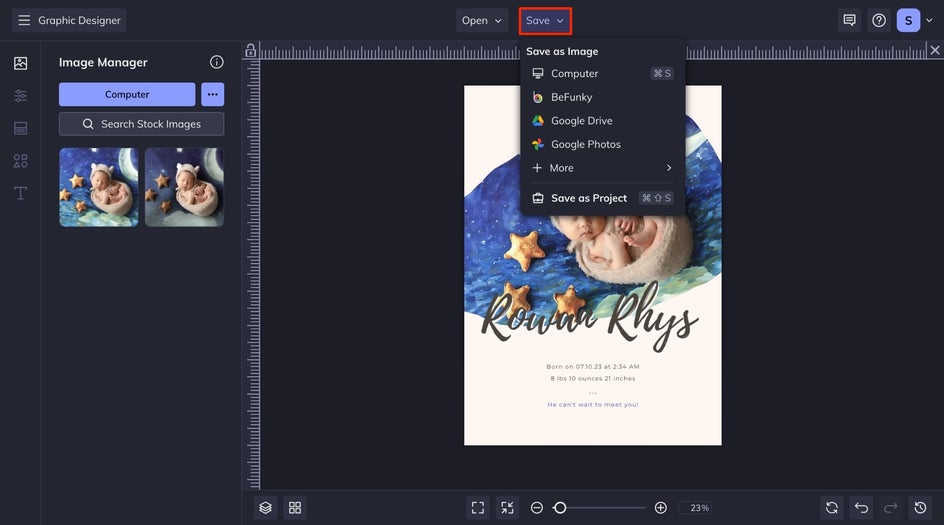This screenshot has height=525, width=944.
Task: Save image to Computer
Action: point(602,73)
